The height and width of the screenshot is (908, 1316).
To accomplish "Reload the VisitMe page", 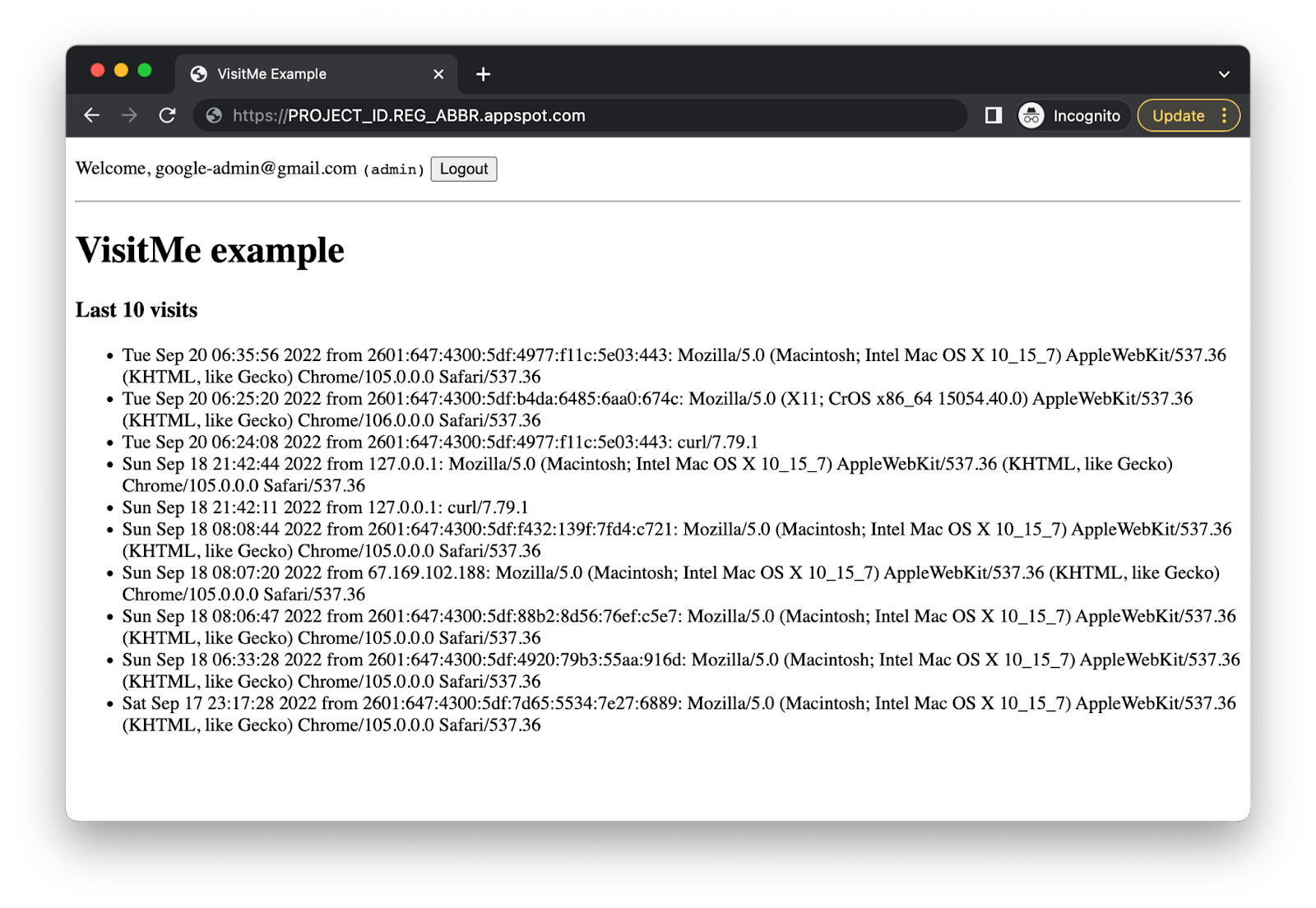I will [x=167, y=116].
